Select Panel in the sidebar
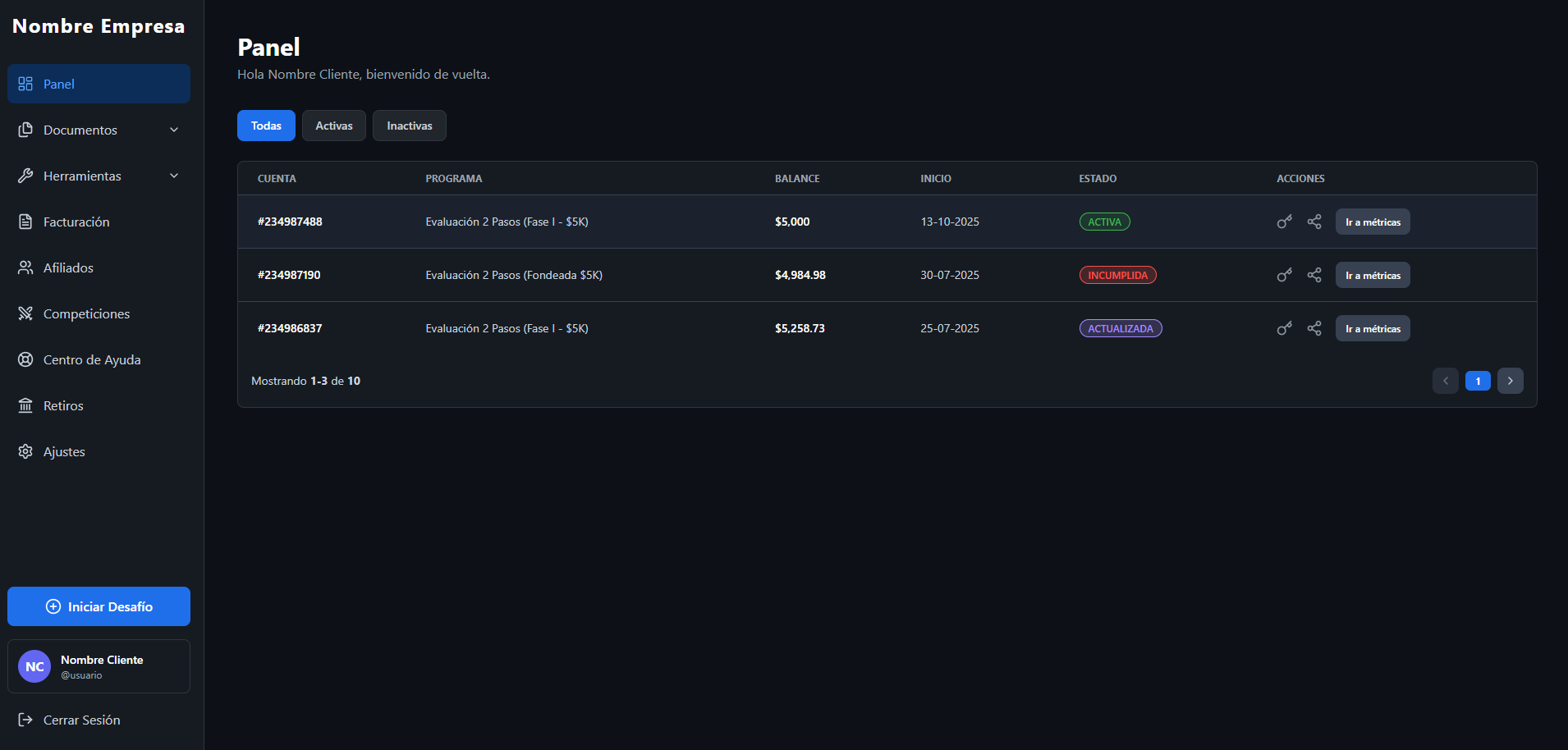This screenshot has height=750, width=1568. coord(98,83)
